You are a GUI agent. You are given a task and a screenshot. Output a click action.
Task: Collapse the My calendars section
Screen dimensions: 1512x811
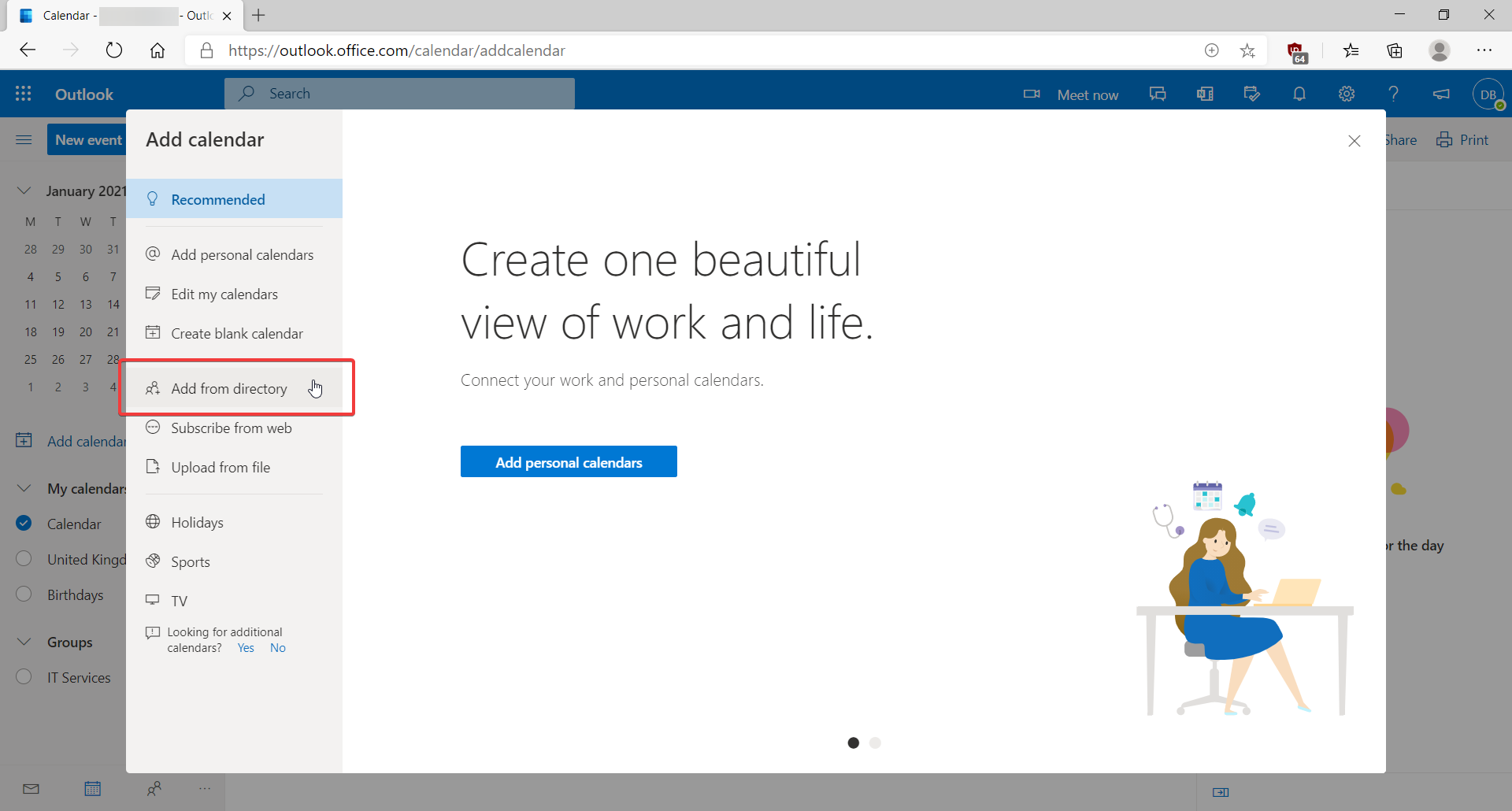pos(24,488)
